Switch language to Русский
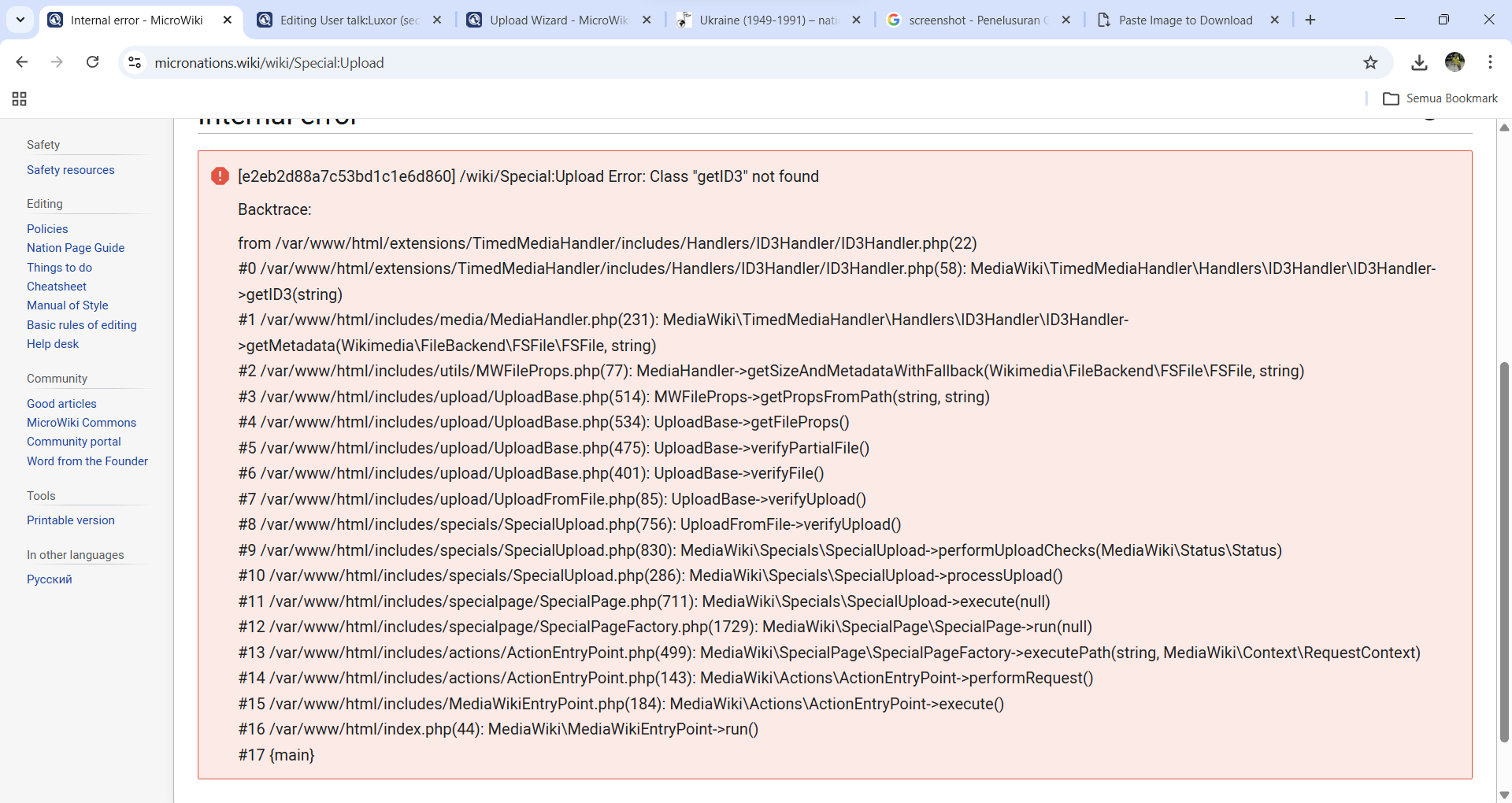This screenshot has width=1512, height=803. (x=50, y=579)
